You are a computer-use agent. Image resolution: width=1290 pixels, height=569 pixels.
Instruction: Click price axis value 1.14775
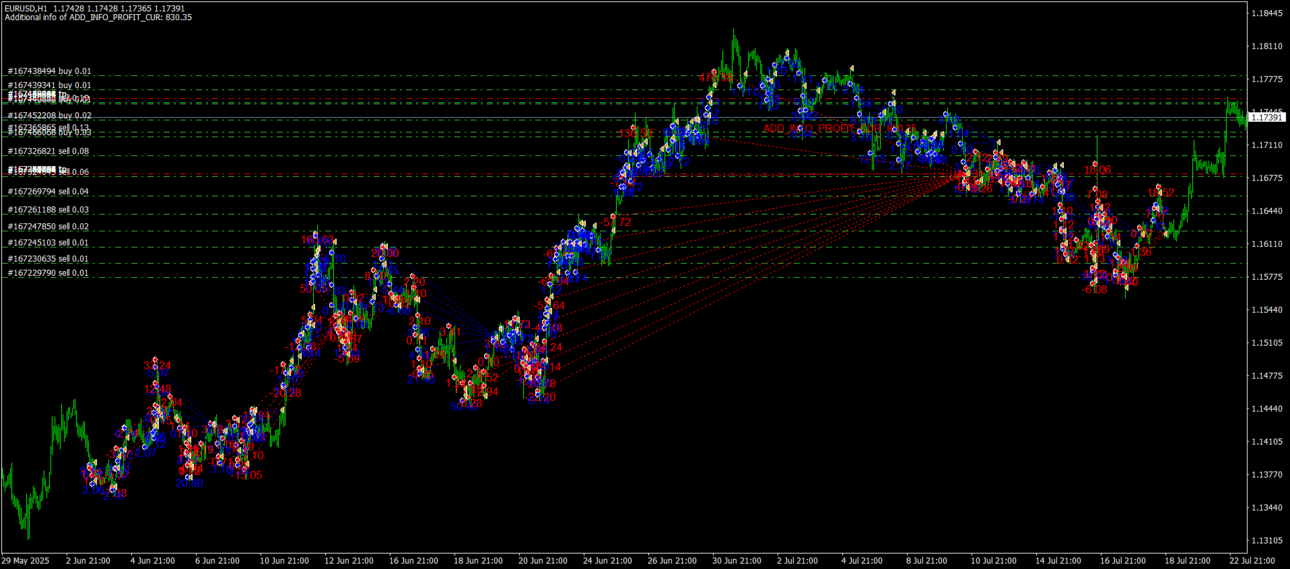tap(1268, 376)
